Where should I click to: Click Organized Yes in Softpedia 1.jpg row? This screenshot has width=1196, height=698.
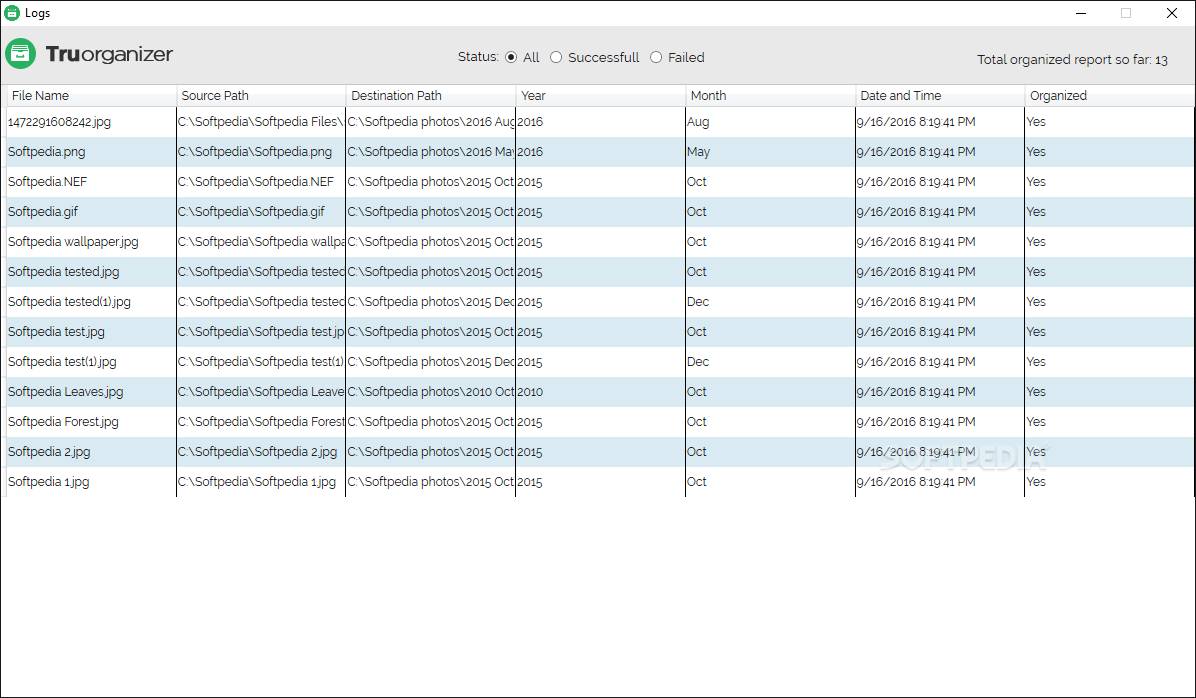click(x=1036, y=481)
